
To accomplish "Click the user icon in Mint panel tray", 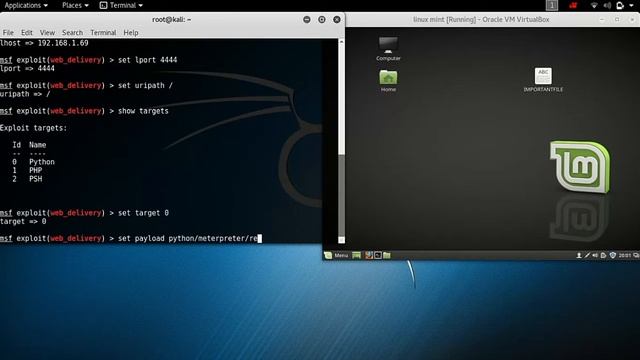I will click(x=578, y=256).
